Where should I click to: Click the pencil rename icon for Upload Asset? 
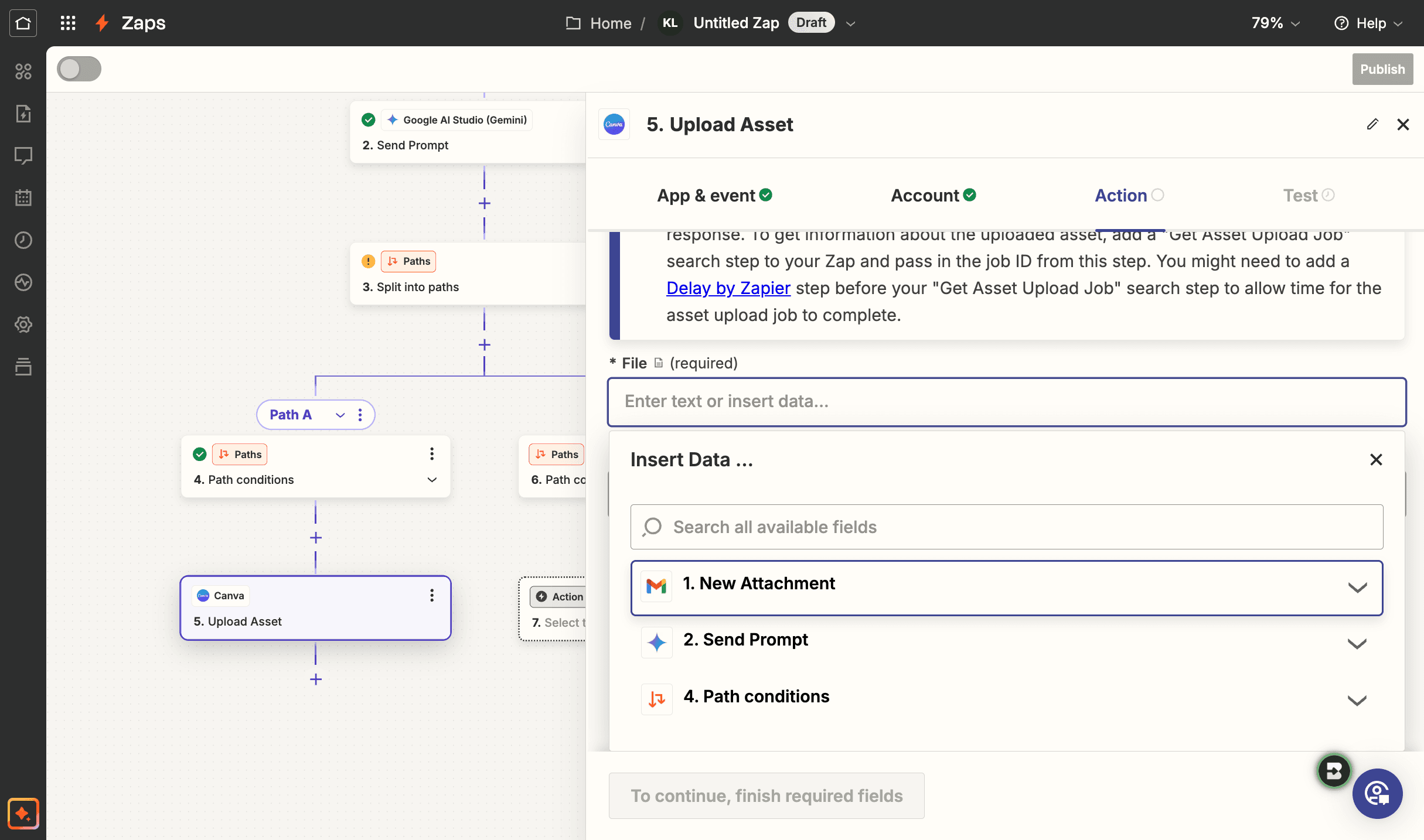click(1372, 124)
